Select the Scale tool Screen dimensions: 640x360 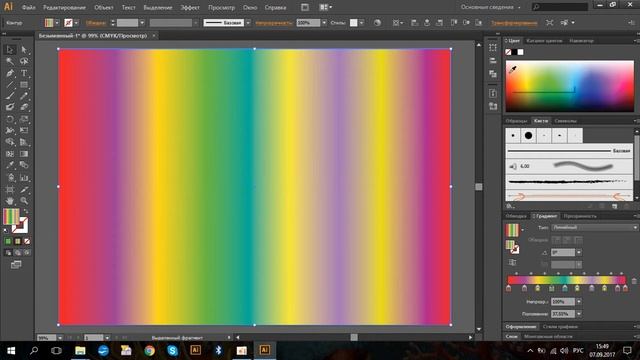pyautogui.click(x=24, y=119)
